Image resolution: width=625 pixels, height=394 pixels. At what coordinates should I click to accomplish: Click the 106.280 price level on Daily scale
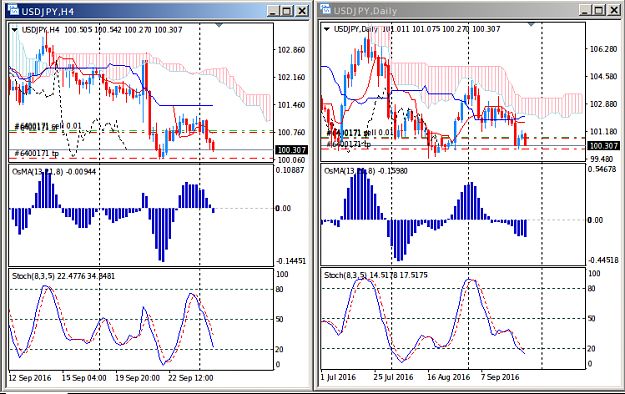point(603,49)
